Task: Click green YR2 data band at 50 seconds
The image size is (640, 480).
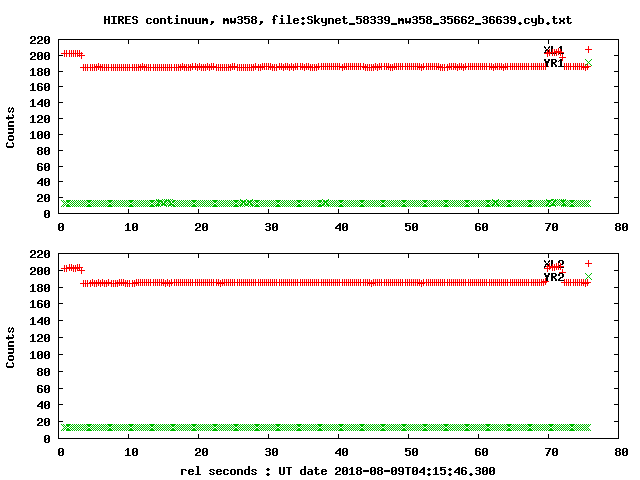Action: pyautogui.click(x=409, y=427)
